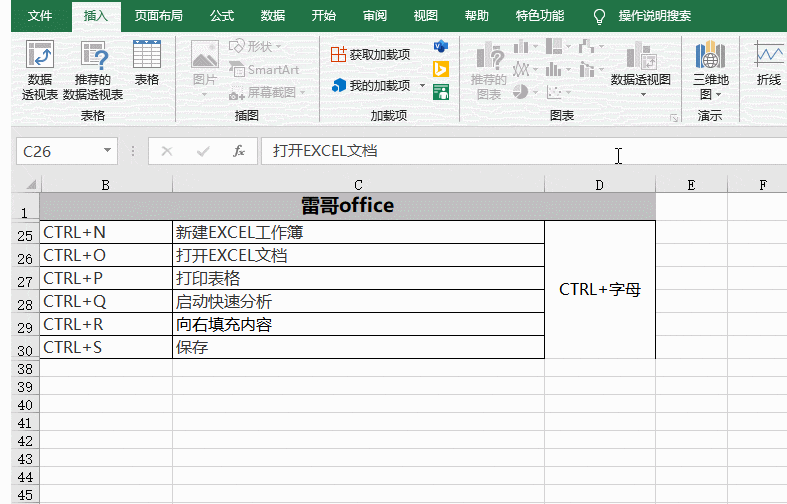Insert a combo chart
Image resolution: width=787 pixels, height=504 pixels.
coord(590,69)
